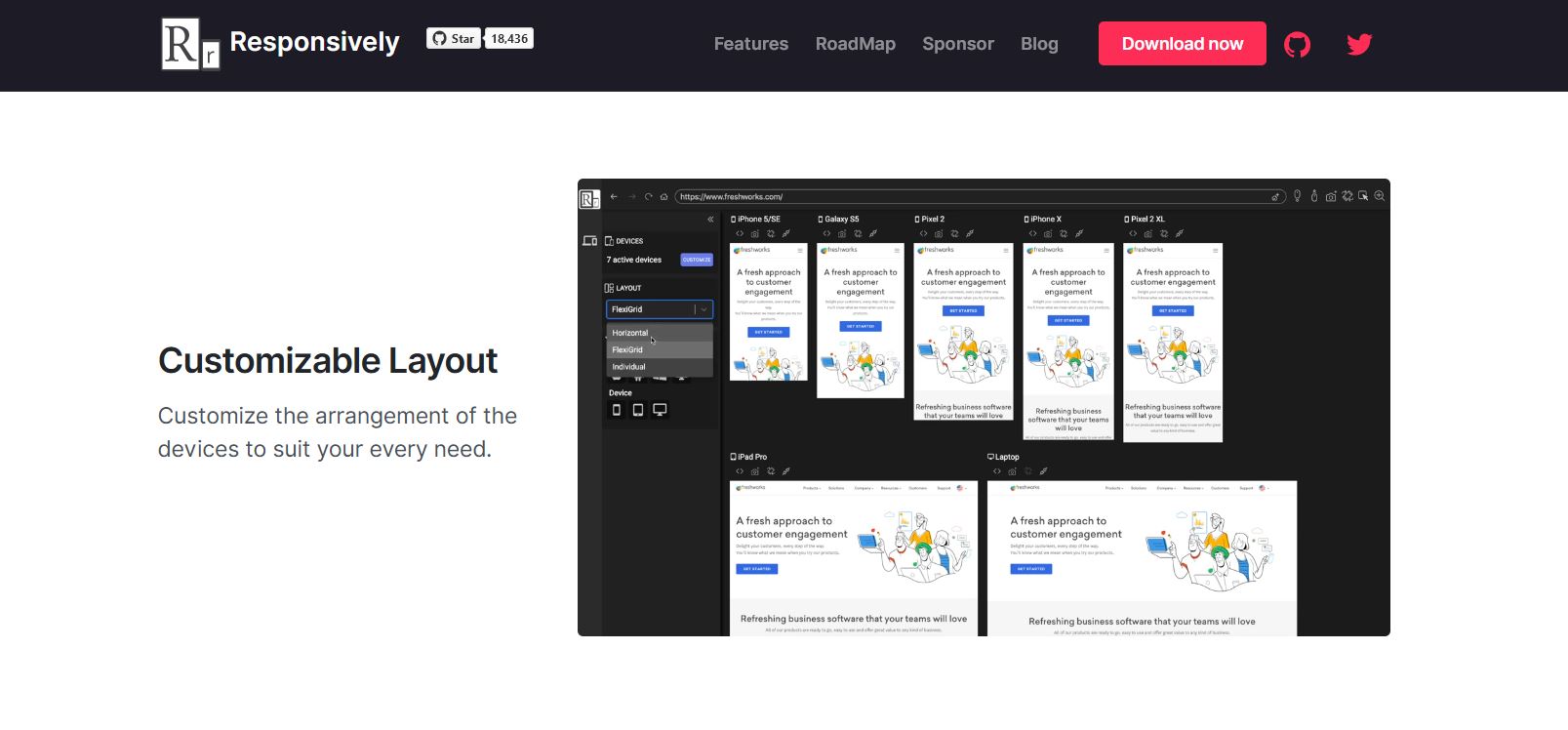Take screenshot of Laptop preview
Screen dimensions: 1568x730
1012,471
